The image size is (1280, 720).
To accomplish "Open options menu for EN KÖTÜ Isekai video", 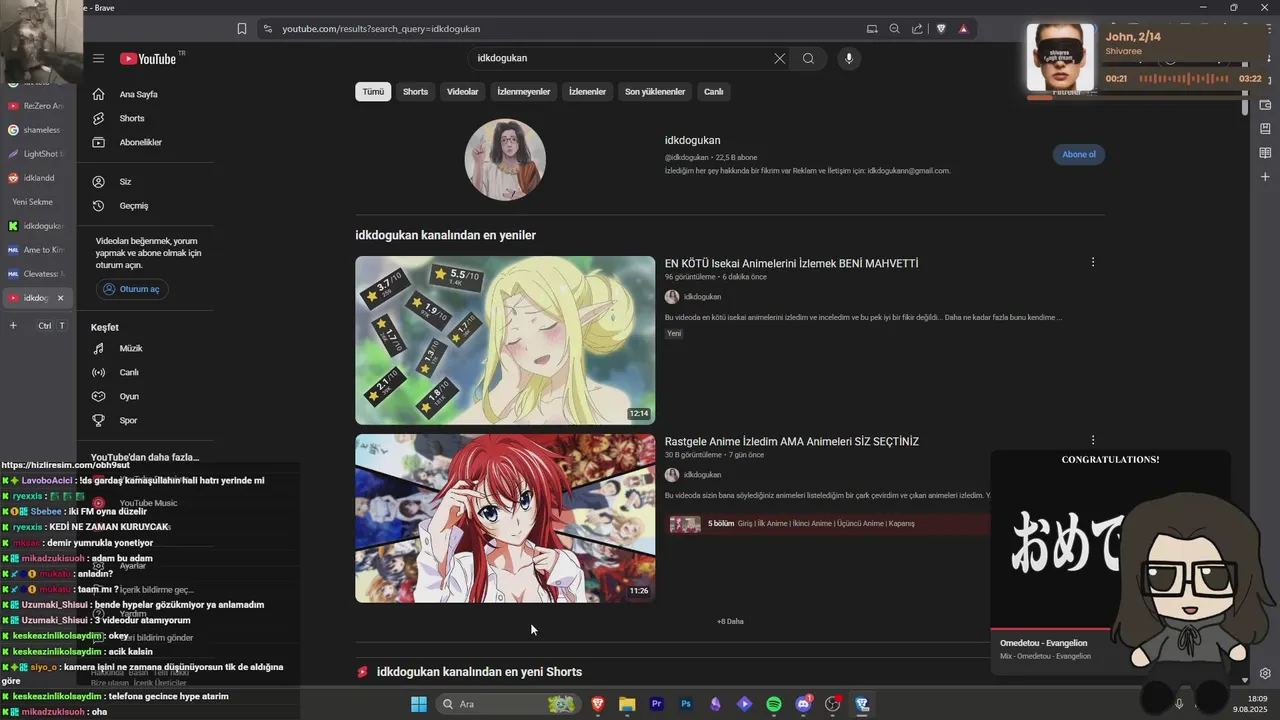I will click(x=1093, y=262).
